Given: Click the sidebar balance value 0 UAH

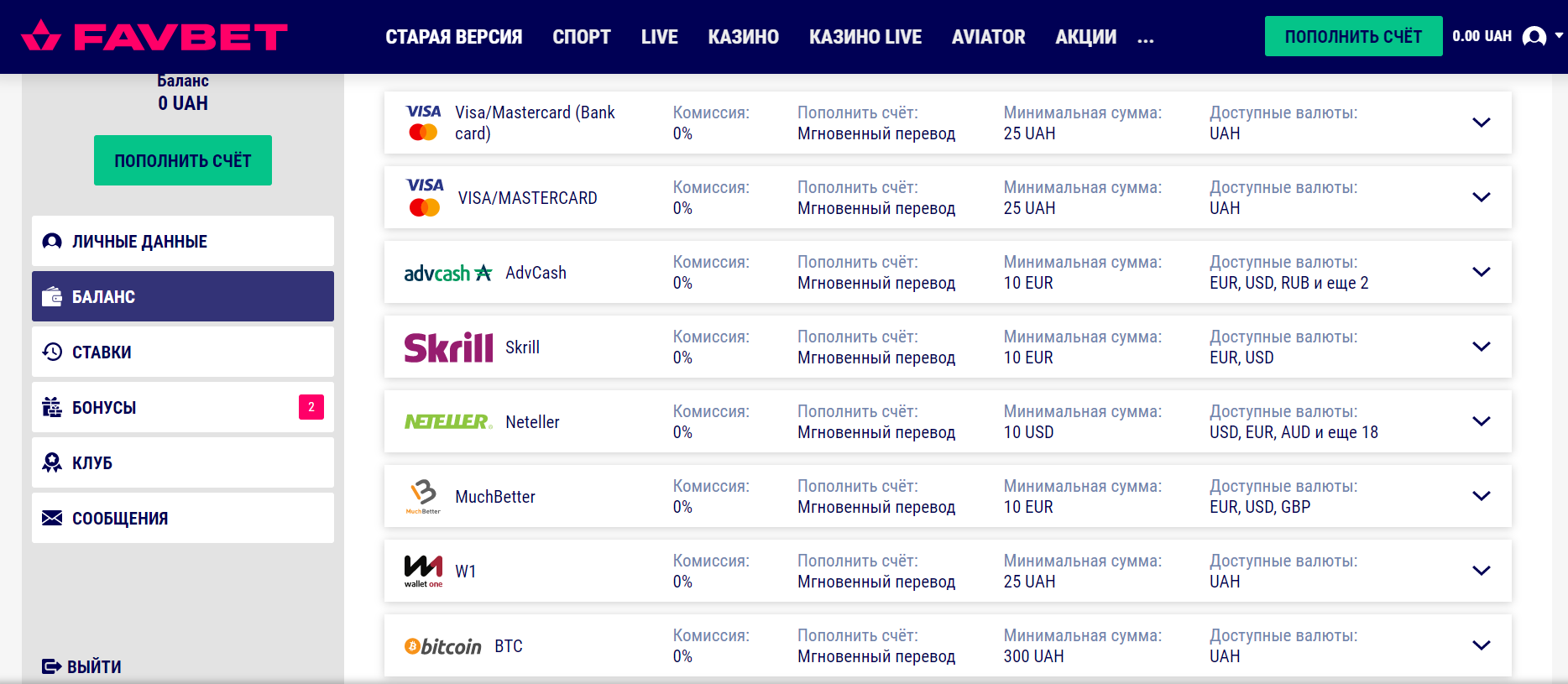Looking at the screenshot, I should [183, 103].
